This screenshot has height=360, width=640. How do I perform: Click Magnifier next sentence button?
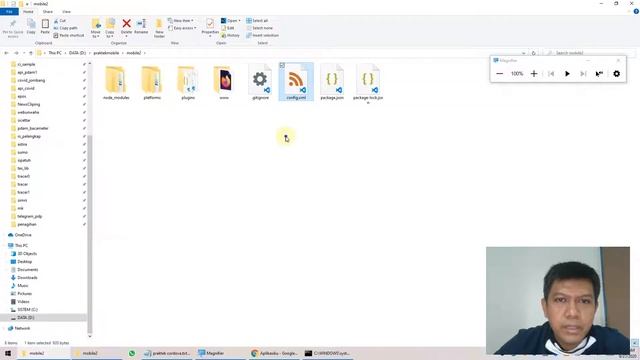pos(583,73)
